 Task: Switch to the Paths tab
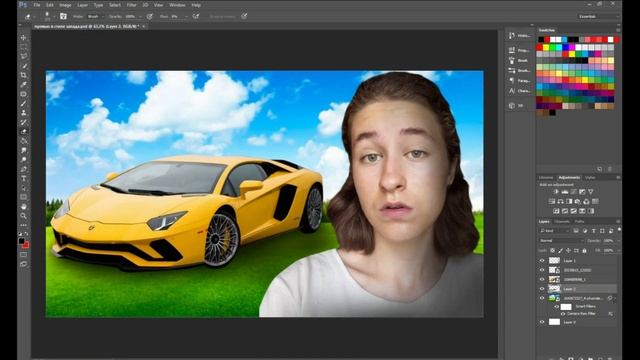coord(580,222)
